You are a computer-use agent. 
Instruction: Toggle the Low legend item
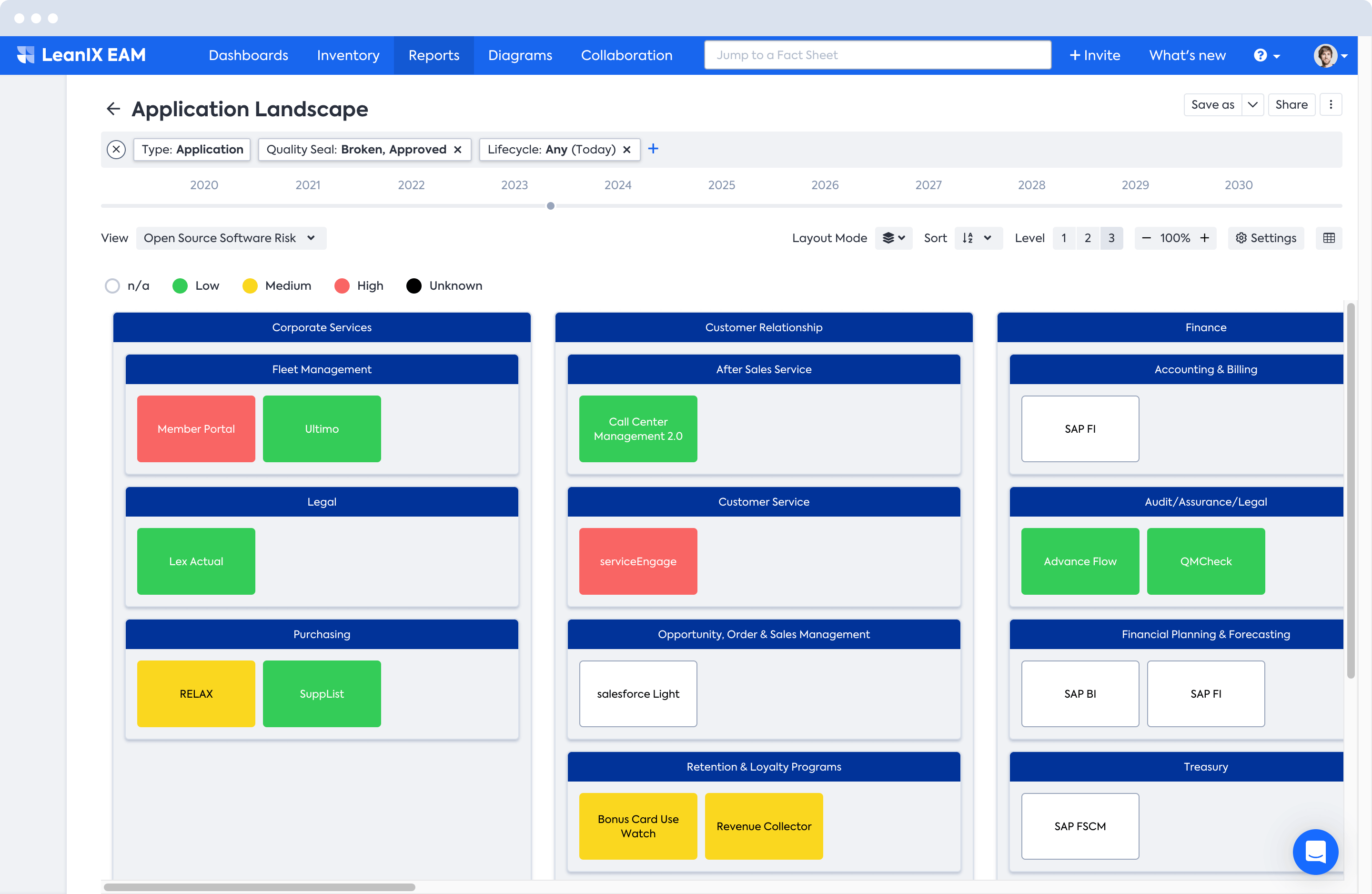click(195, 285)
